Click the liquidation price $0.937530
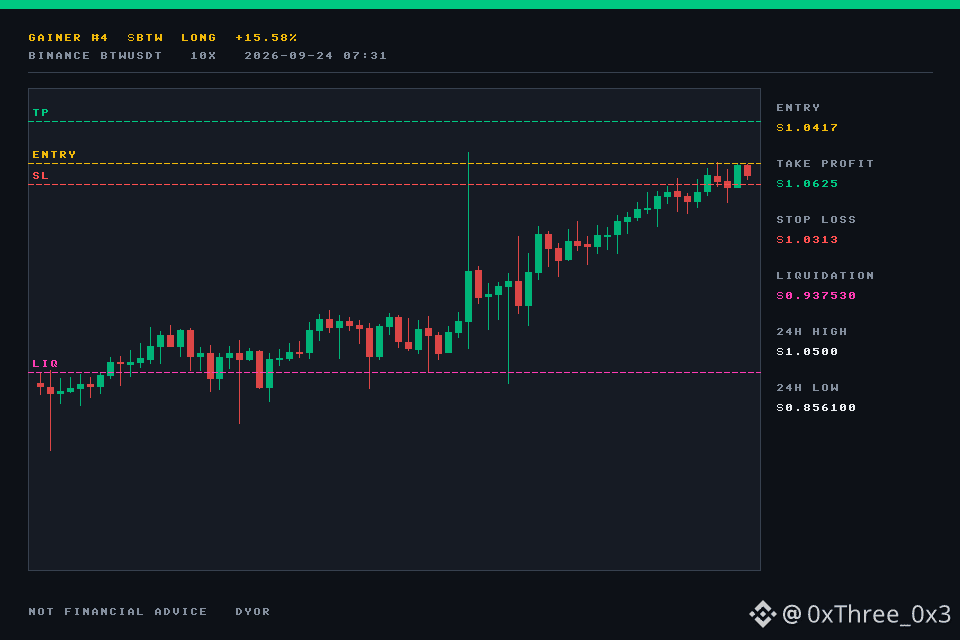Image resolution: width=960 pixels, height=640 pixels. click(816, 296)
